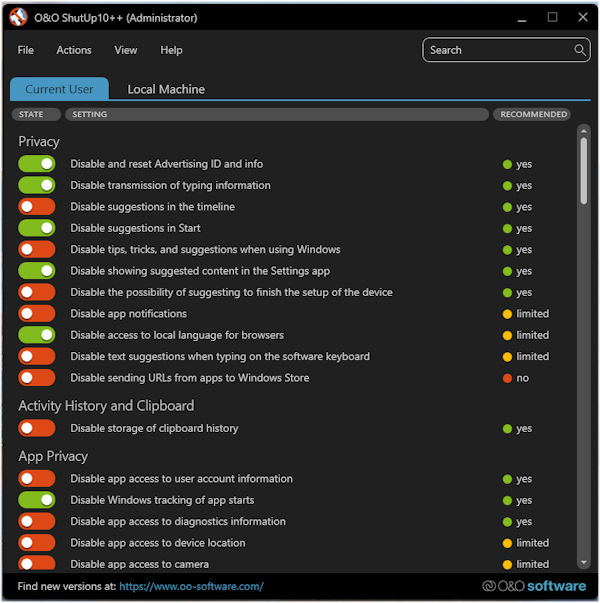Enable Disable tips, tricks, and suggestions switch
This screenshot has height=603, width=600.
point(37,249)
